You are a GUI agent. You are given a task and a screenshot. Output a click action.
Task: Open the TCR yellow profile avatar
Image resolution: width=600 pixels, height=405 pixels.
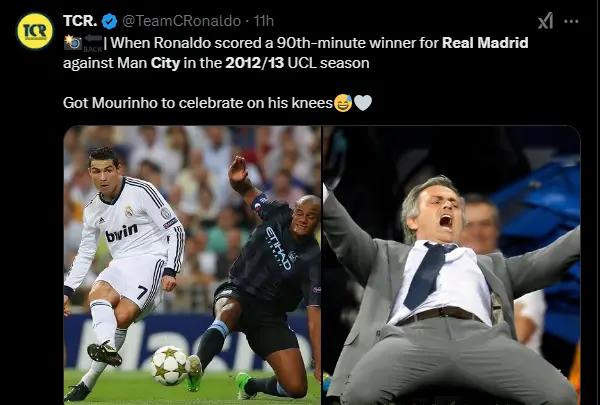click(x=35, y=31)
